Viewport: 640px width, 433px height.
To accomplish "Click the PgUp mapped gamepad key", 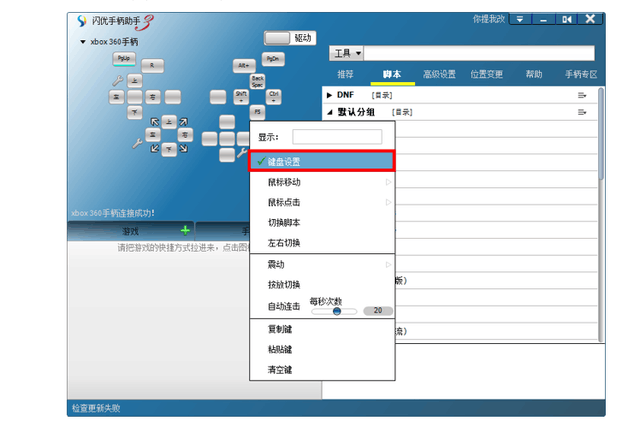I will tap(124, 58).
